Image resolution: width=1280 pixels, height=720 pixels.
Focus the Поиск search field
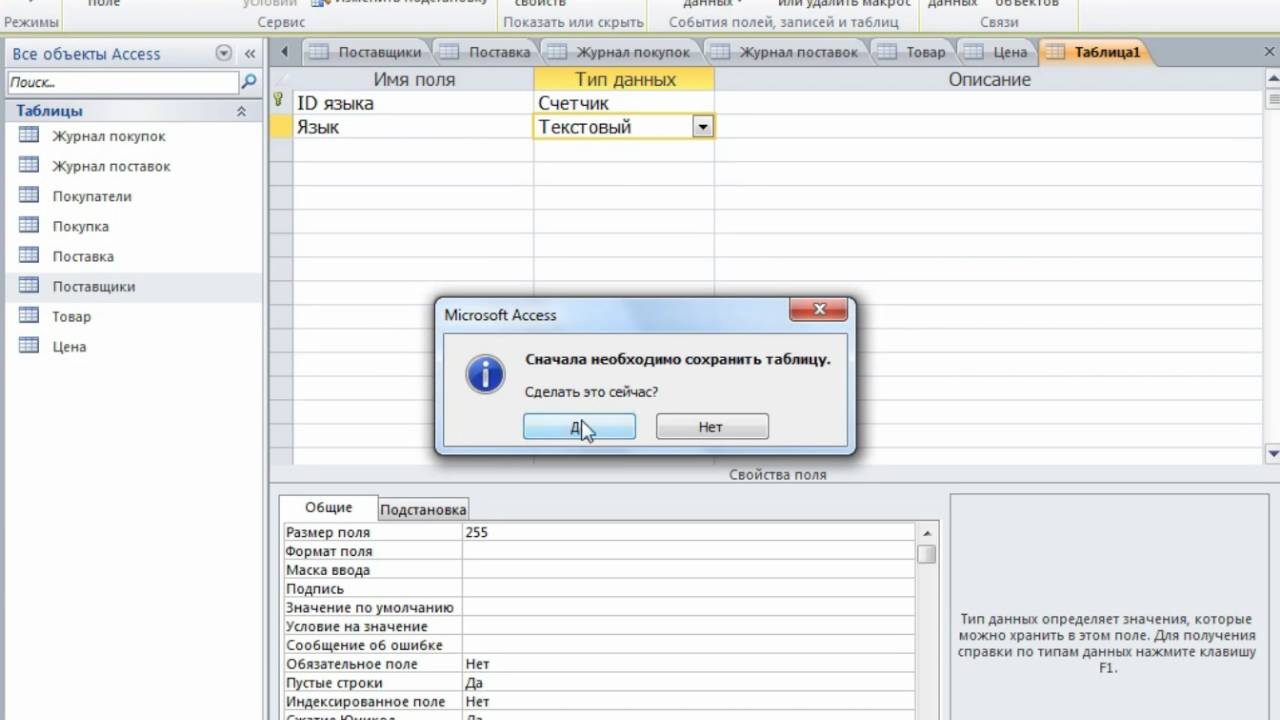click(124, 82)
